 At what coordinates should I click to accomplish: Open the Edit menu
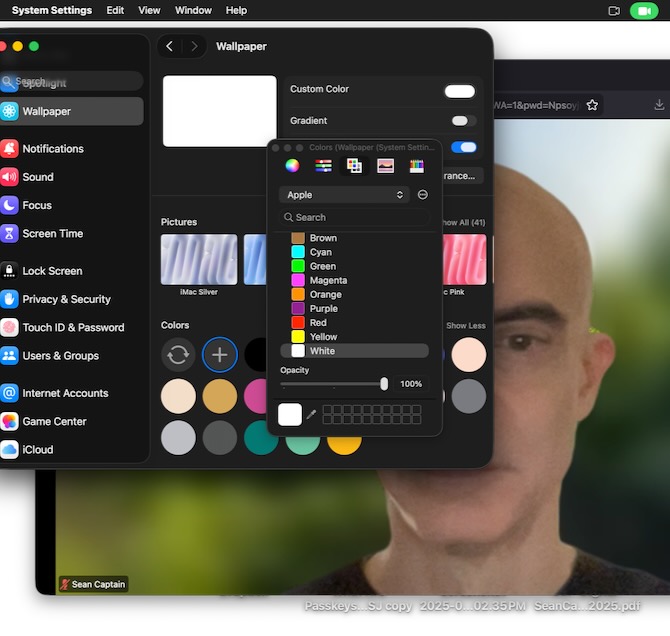[x=115, y=10]
